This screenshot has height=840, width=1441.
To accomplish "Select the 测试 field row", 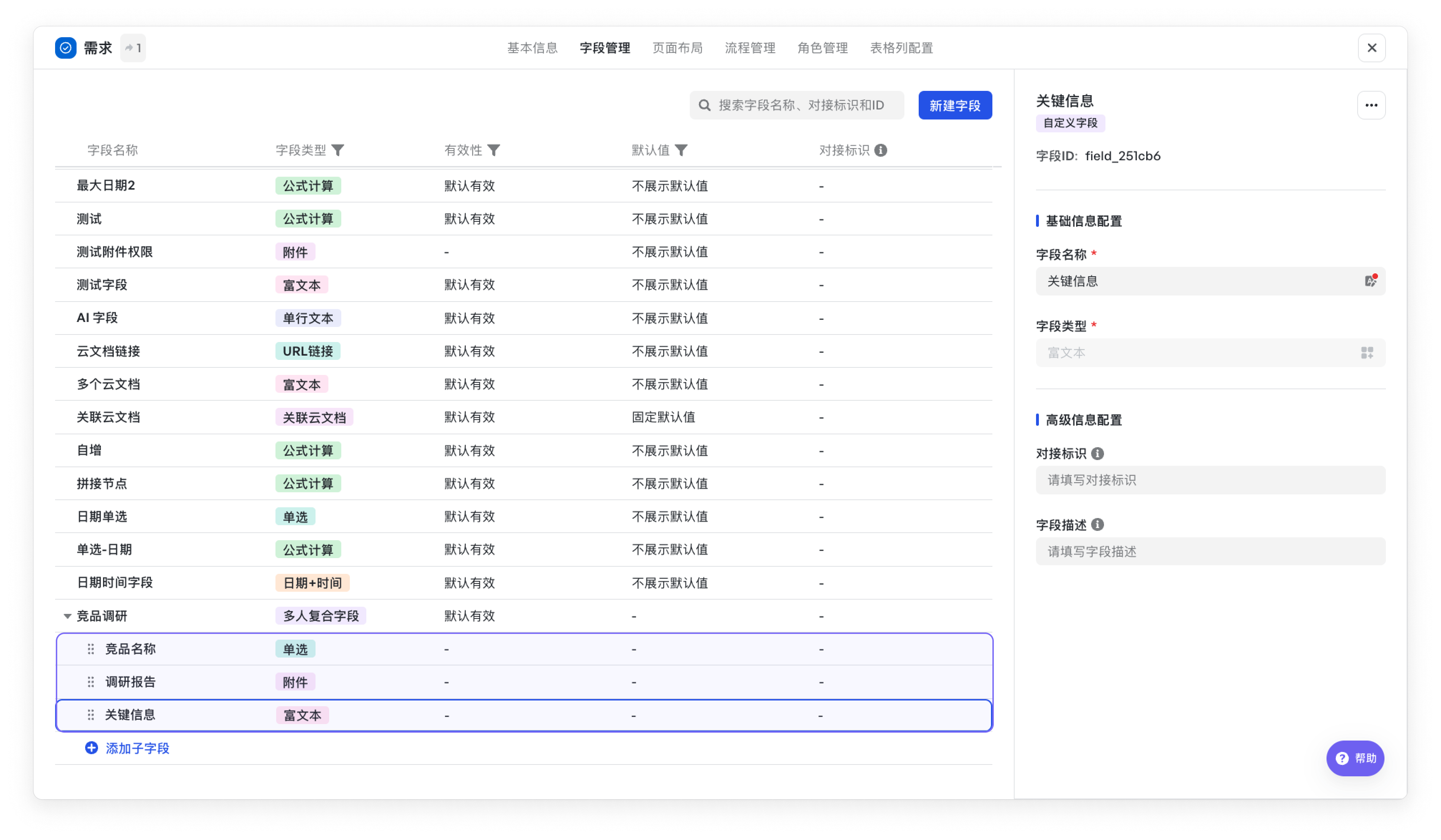I will (x=523, y=219).
